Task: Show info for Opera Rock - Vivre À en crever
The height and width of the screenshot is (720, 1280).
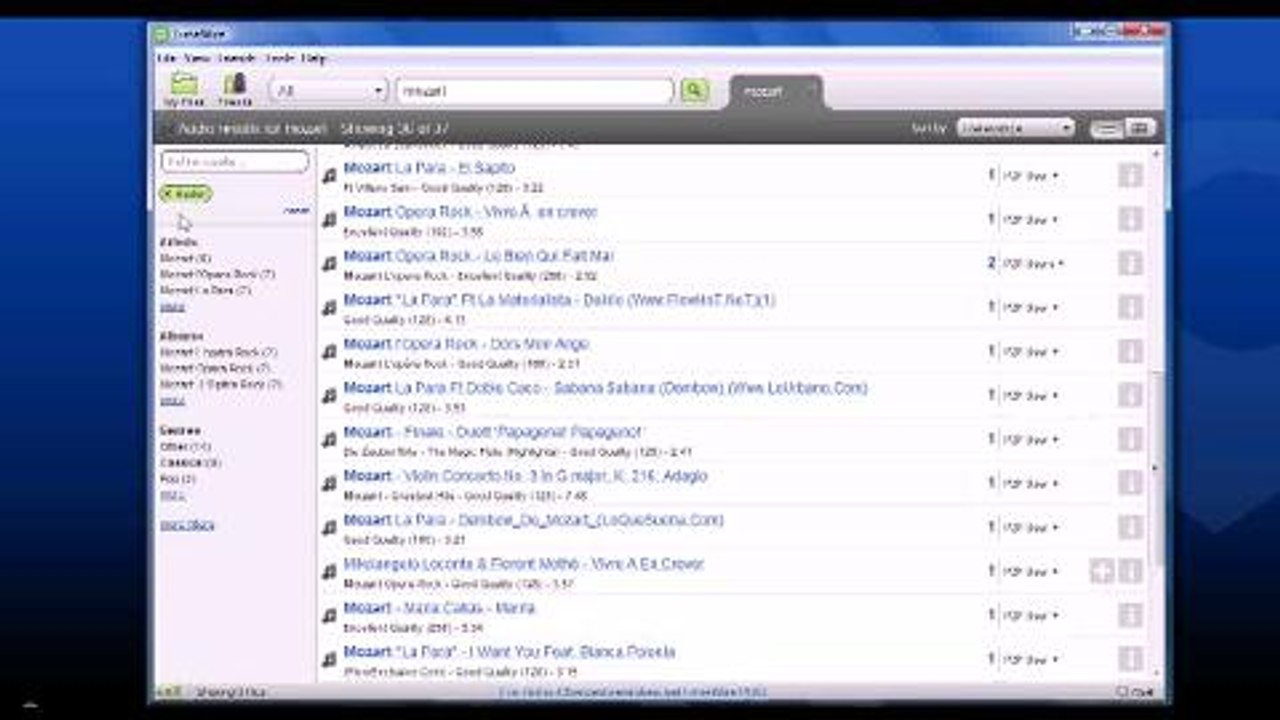Action: tap(1130, 220)
